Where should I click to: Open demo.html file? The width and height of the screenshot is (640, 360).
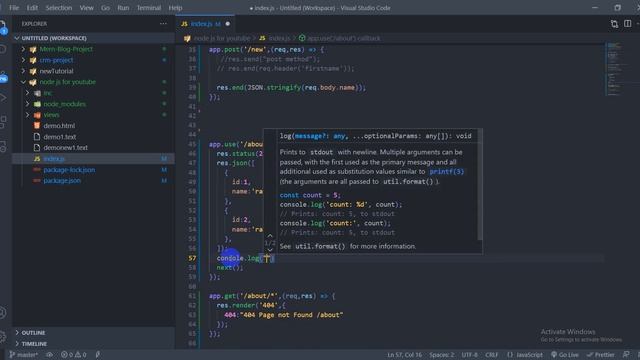59,126
